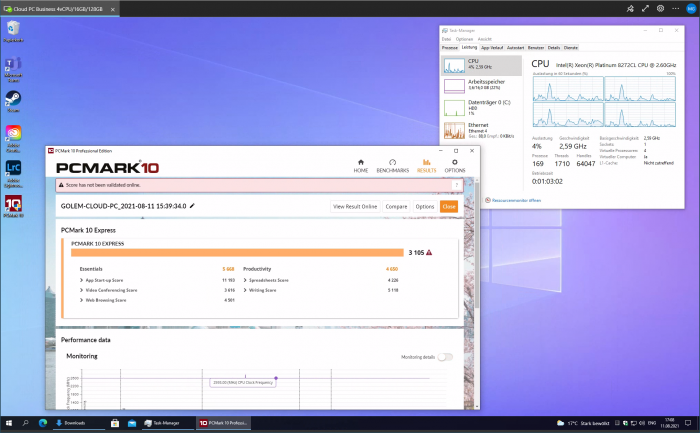Viewport: 700px width, 433px height.
Task: Select Ethernet in Task Manager sidebar
Action: click(x=481, y=130)
